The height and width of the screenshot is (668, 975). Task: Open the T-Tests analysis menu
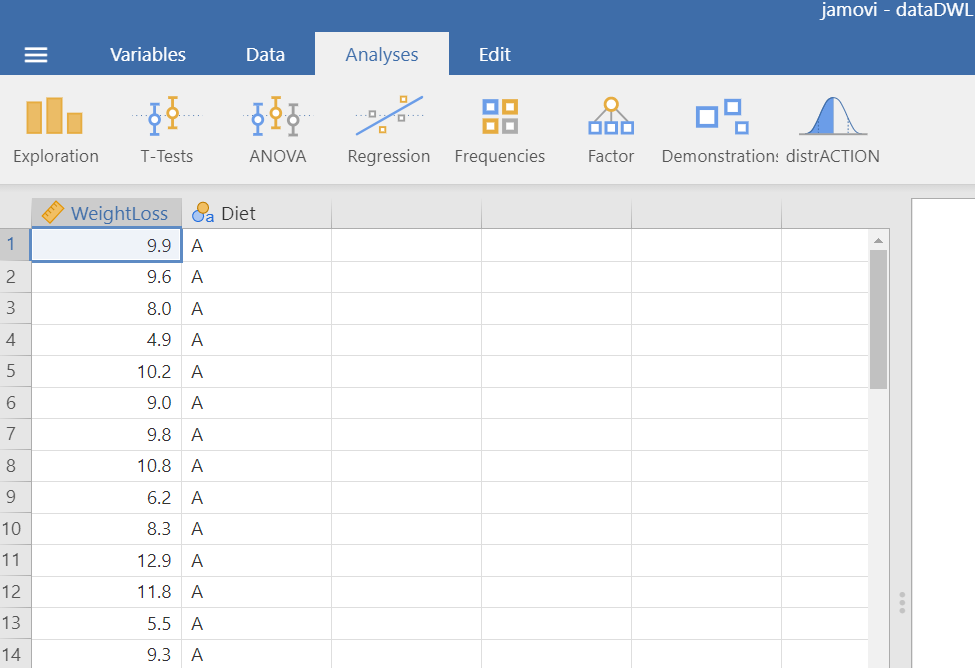166,130
